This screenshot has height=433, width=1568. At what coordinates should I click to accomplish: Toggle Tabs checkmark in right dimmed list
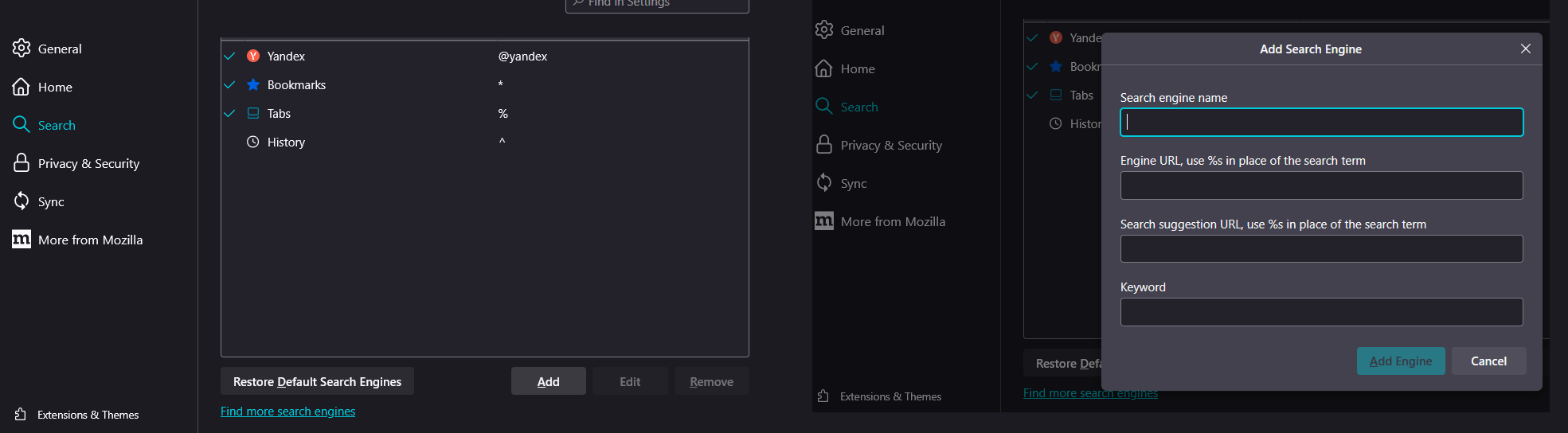tap(1032, 96)
